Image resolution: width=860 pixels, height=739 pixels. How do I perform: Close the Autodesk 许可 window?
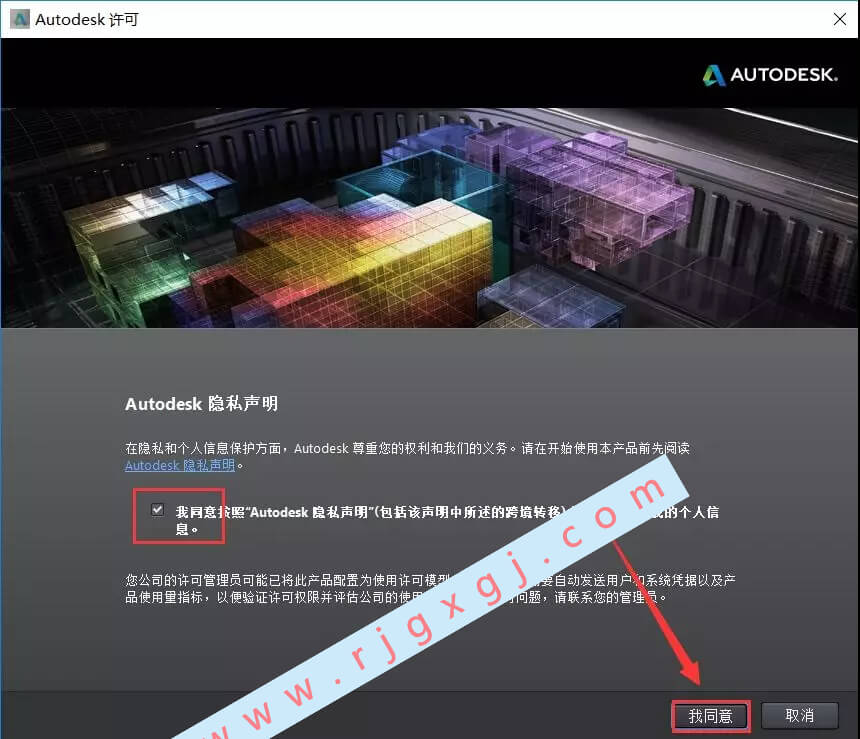point(839,19)
